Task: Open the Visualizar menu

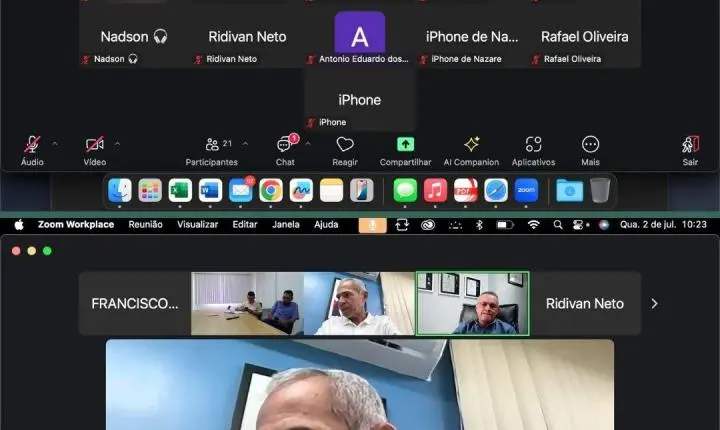Action: pos(197,225)
